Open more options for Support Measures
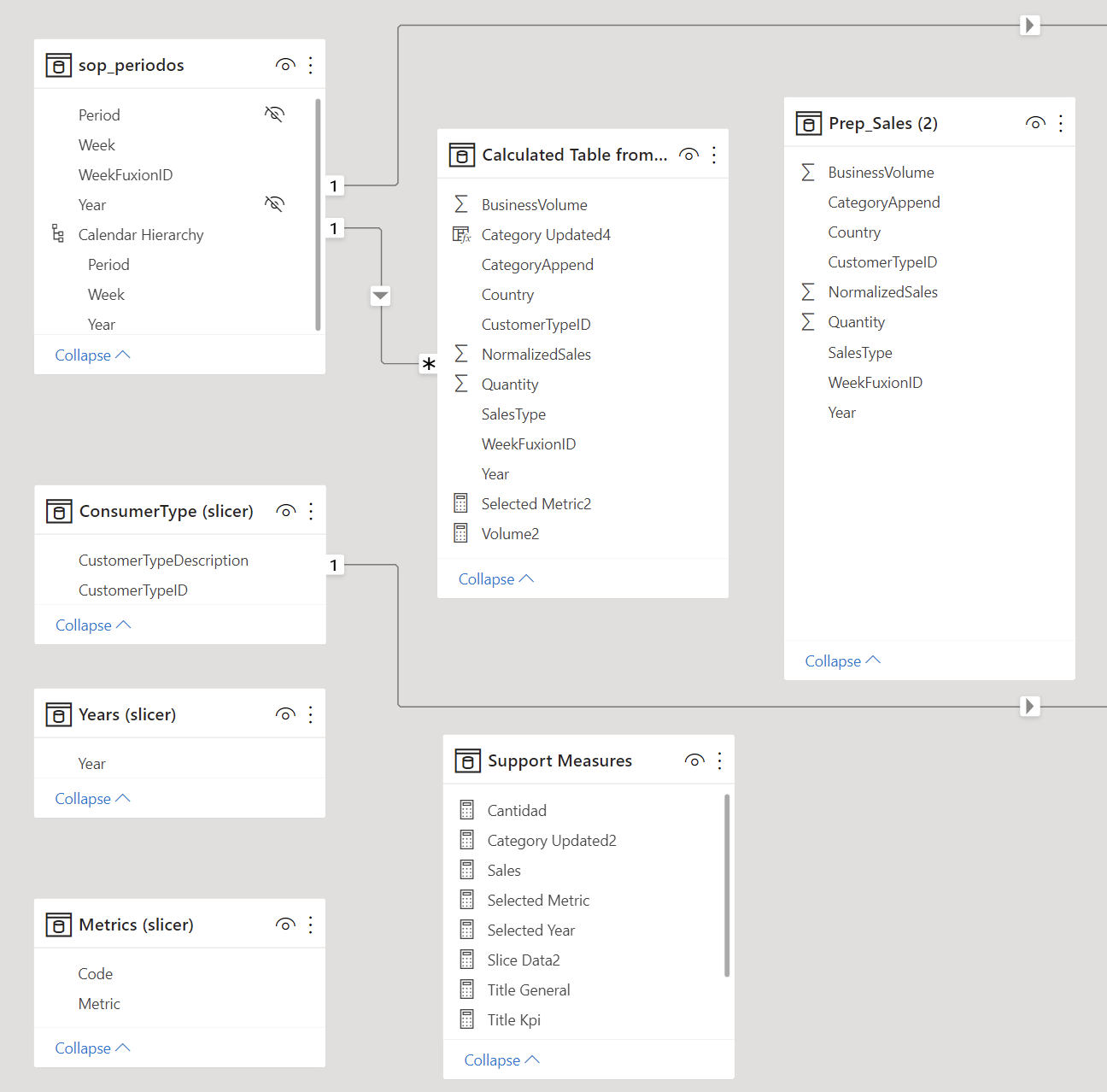This screenshot has height=1092, width=1107. pos(720,760)
